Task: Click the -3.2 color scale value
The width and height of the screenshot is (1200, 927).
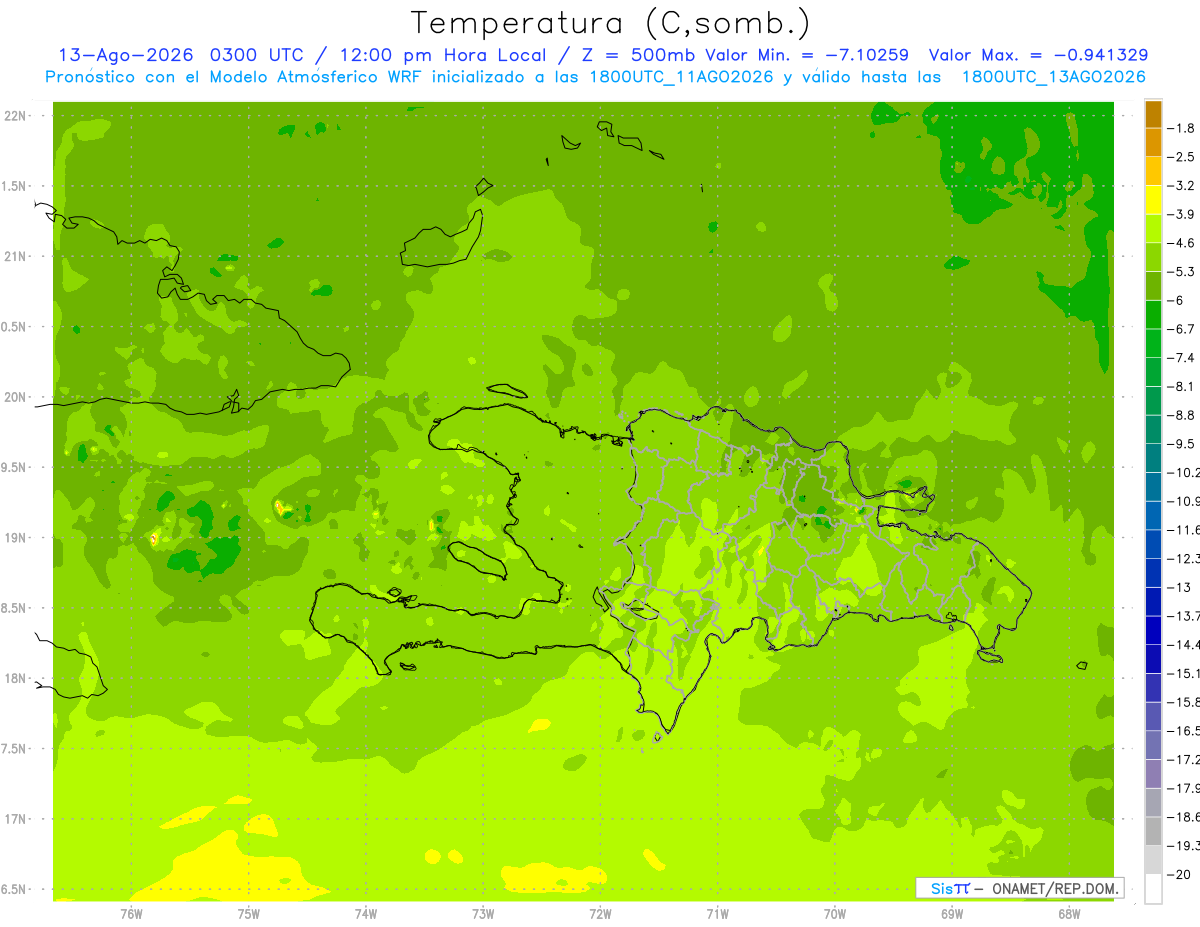Action: coord(1182,186)
